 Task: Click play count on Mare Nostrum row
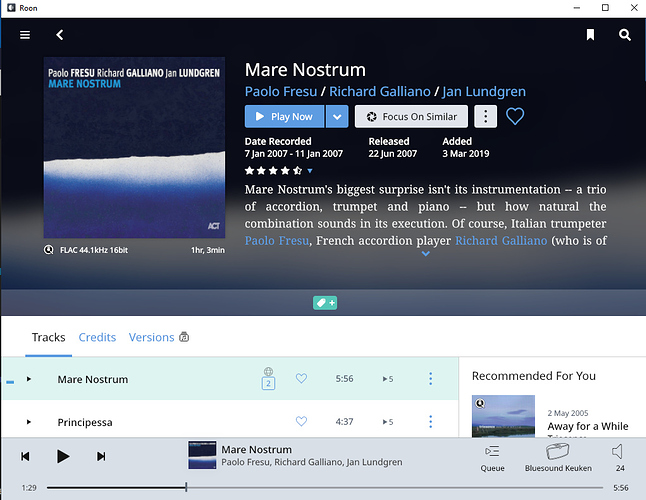(388, 379)
